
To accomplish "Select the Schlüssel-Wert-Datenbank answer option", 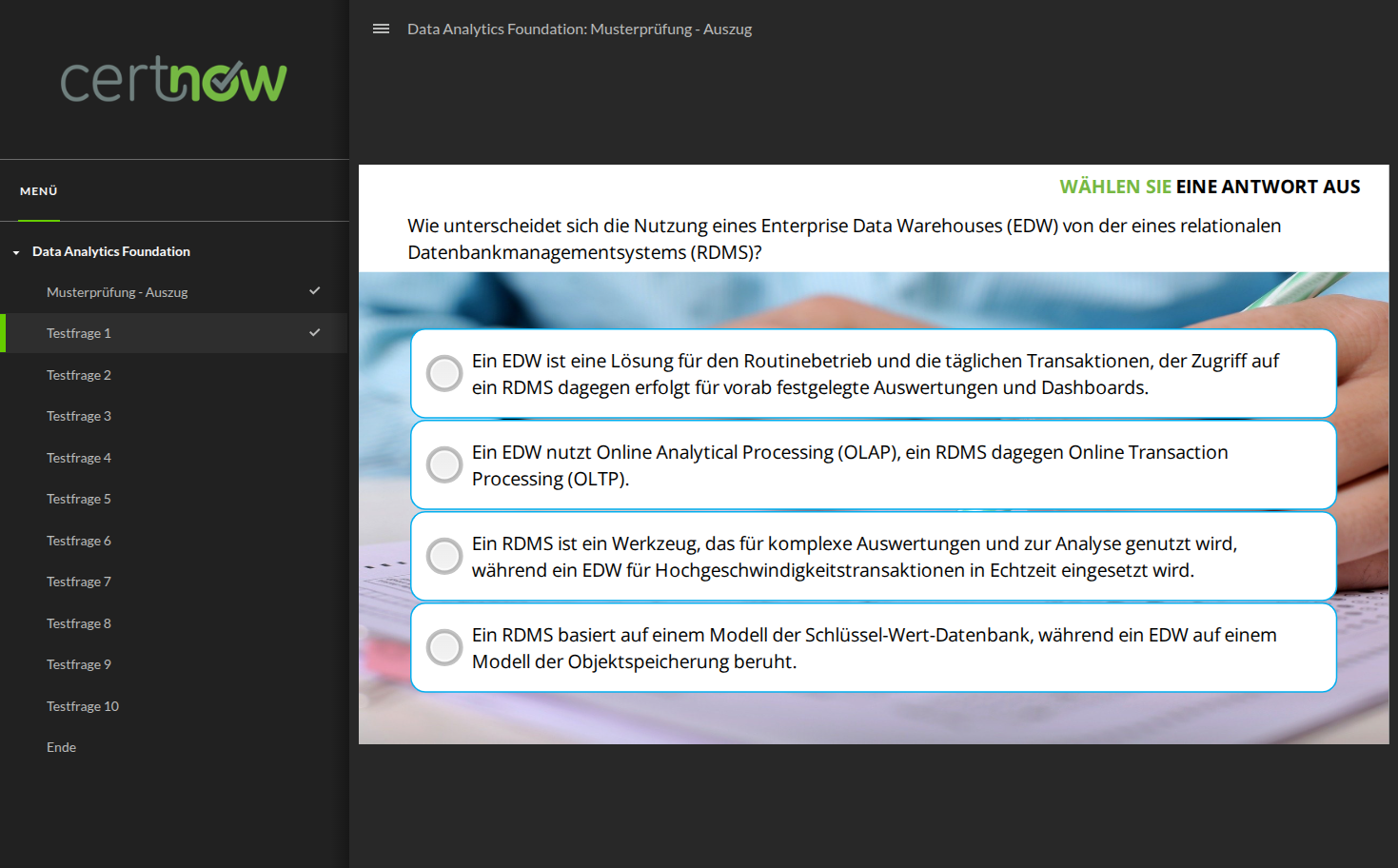I will (444, 647).
